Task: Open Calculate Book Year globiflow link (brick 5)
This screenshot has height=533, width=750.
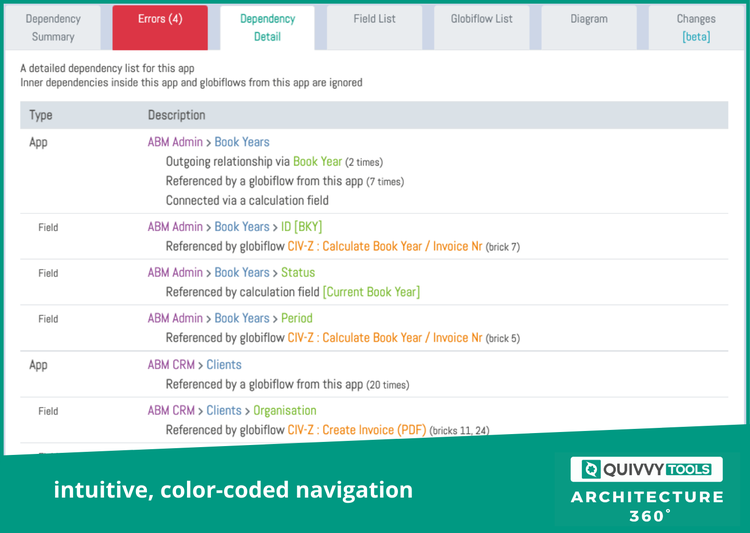Action: tap(385, 338)
